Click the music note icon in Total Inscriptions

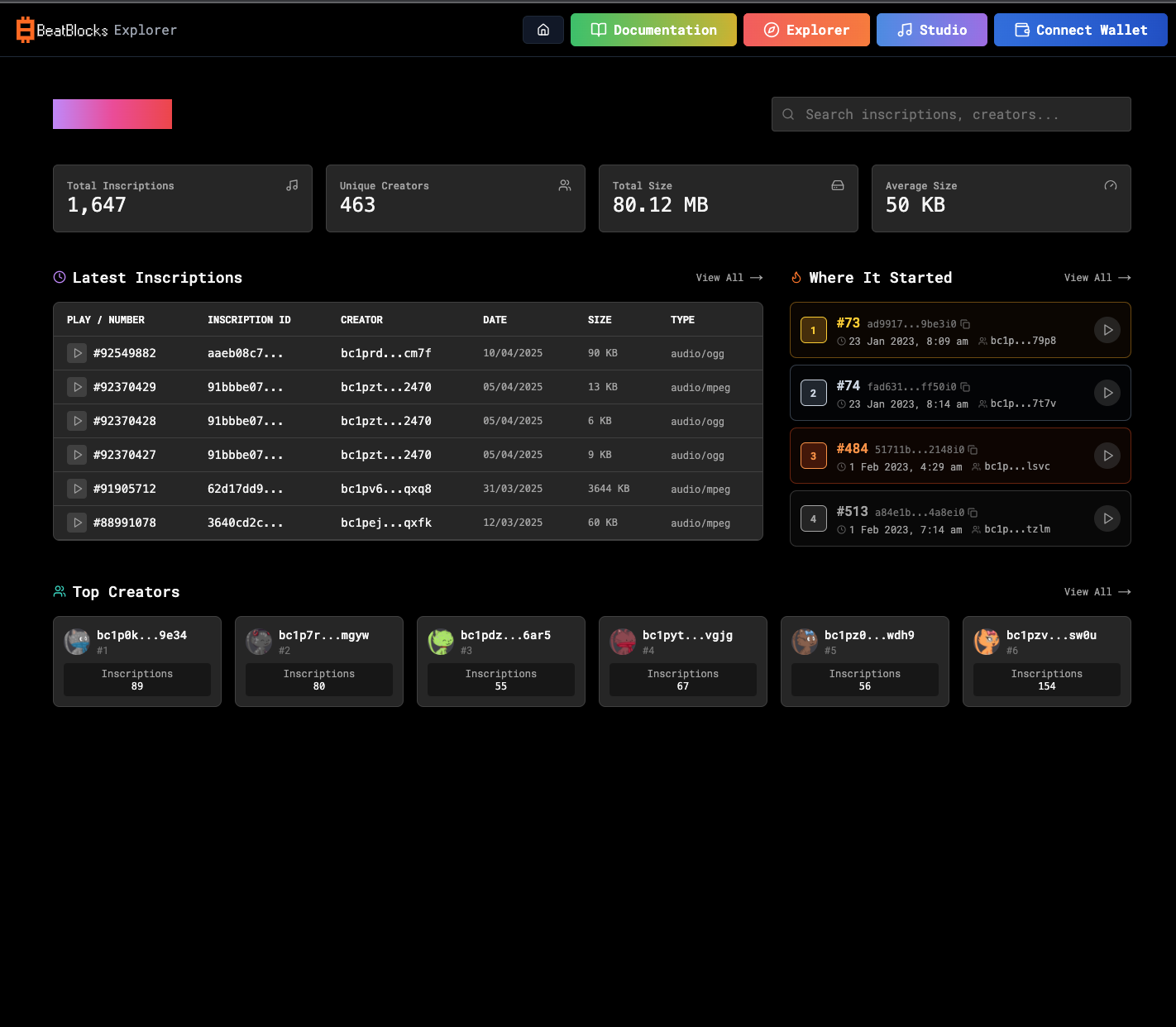point(292,185)
